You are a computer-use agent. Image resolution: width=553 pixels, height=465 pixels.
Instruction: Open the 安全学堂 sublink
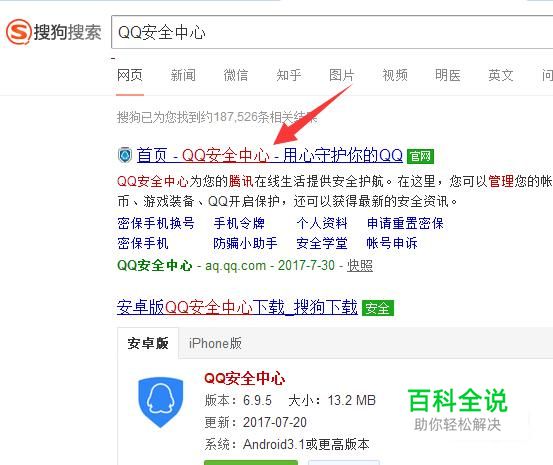click(322, 243)
